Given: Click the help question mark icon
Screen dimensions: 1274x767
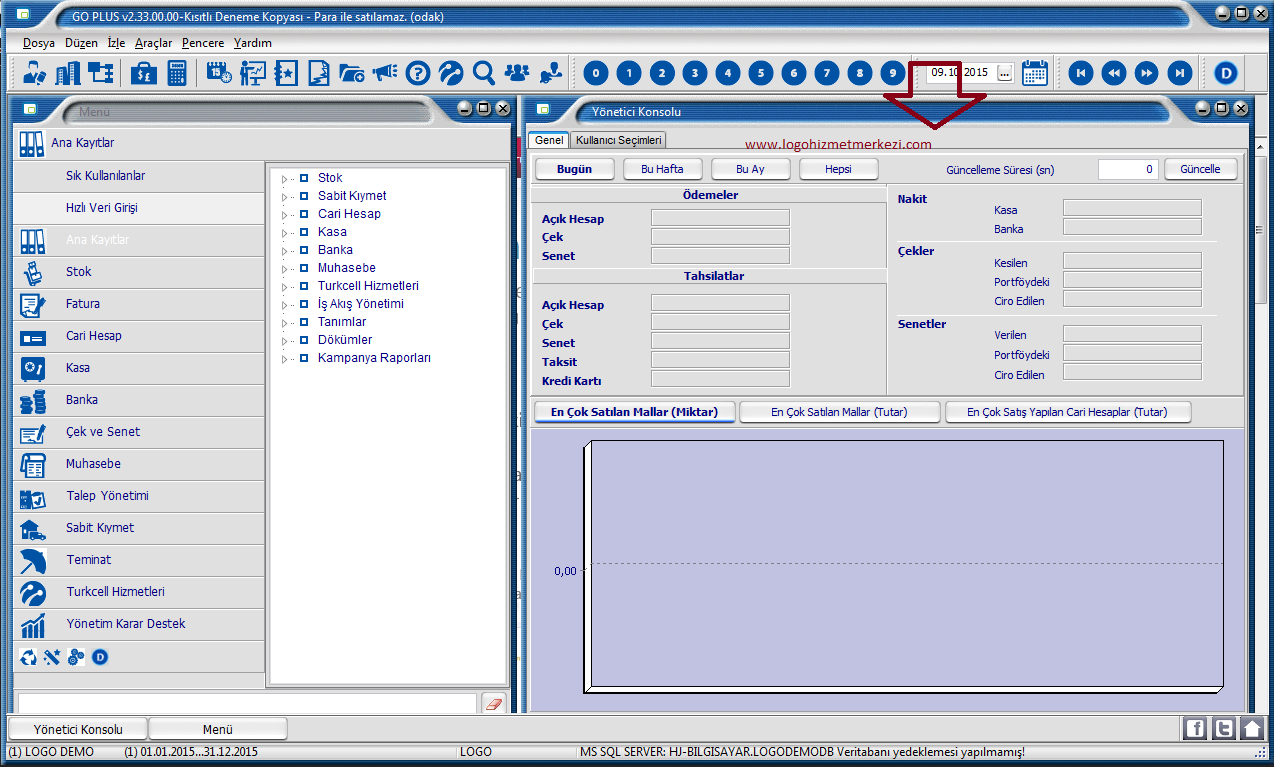Looking at the screenshot, I should click(x=418, y=72).
